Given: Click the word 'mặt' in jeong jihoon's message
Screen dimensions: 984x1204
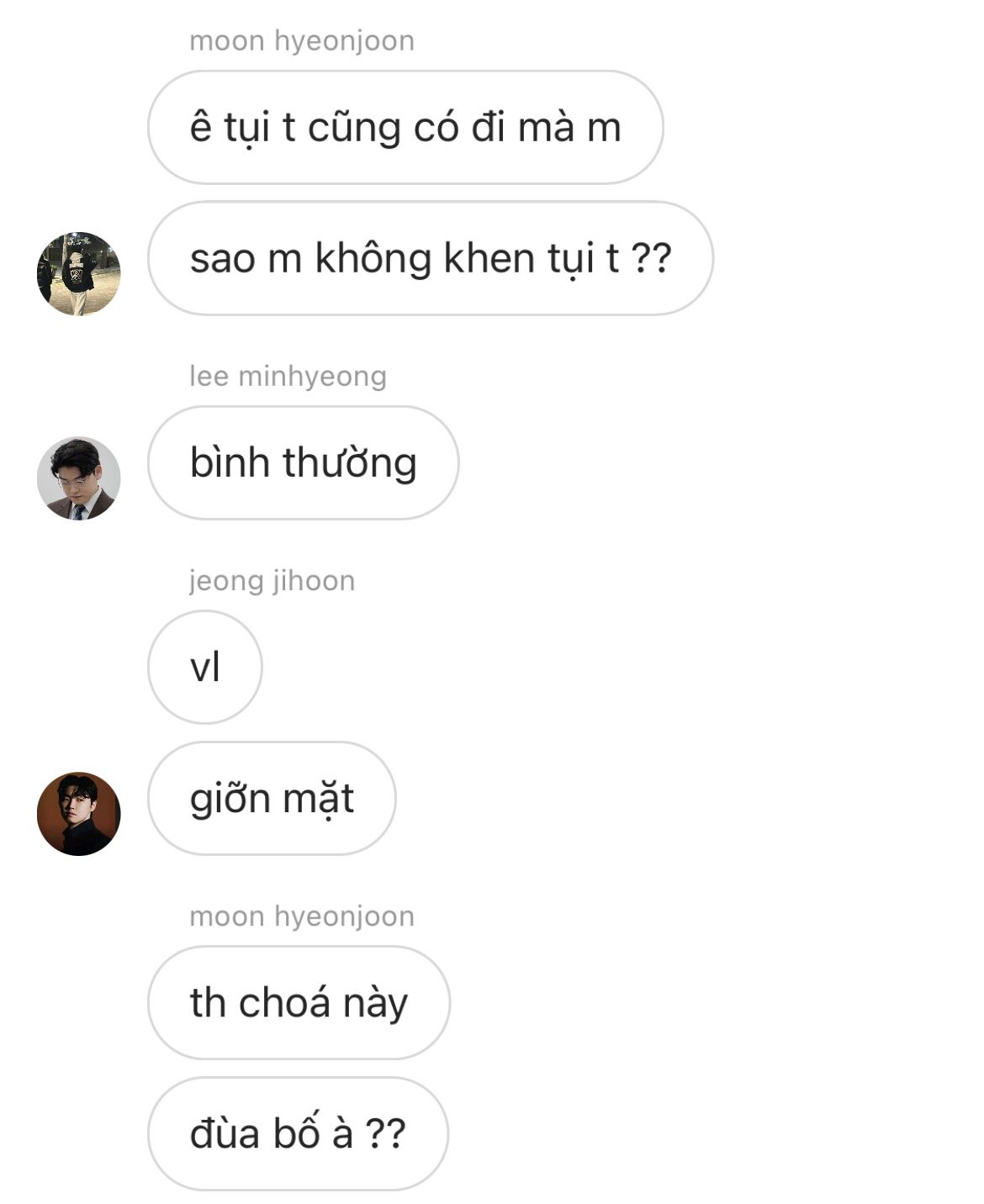Looking at the screenshot, I should click(x=319, y=799).
